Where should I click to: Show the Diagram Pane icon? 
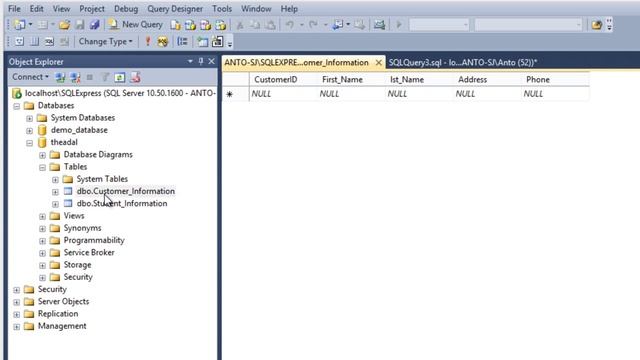[19, 42]
